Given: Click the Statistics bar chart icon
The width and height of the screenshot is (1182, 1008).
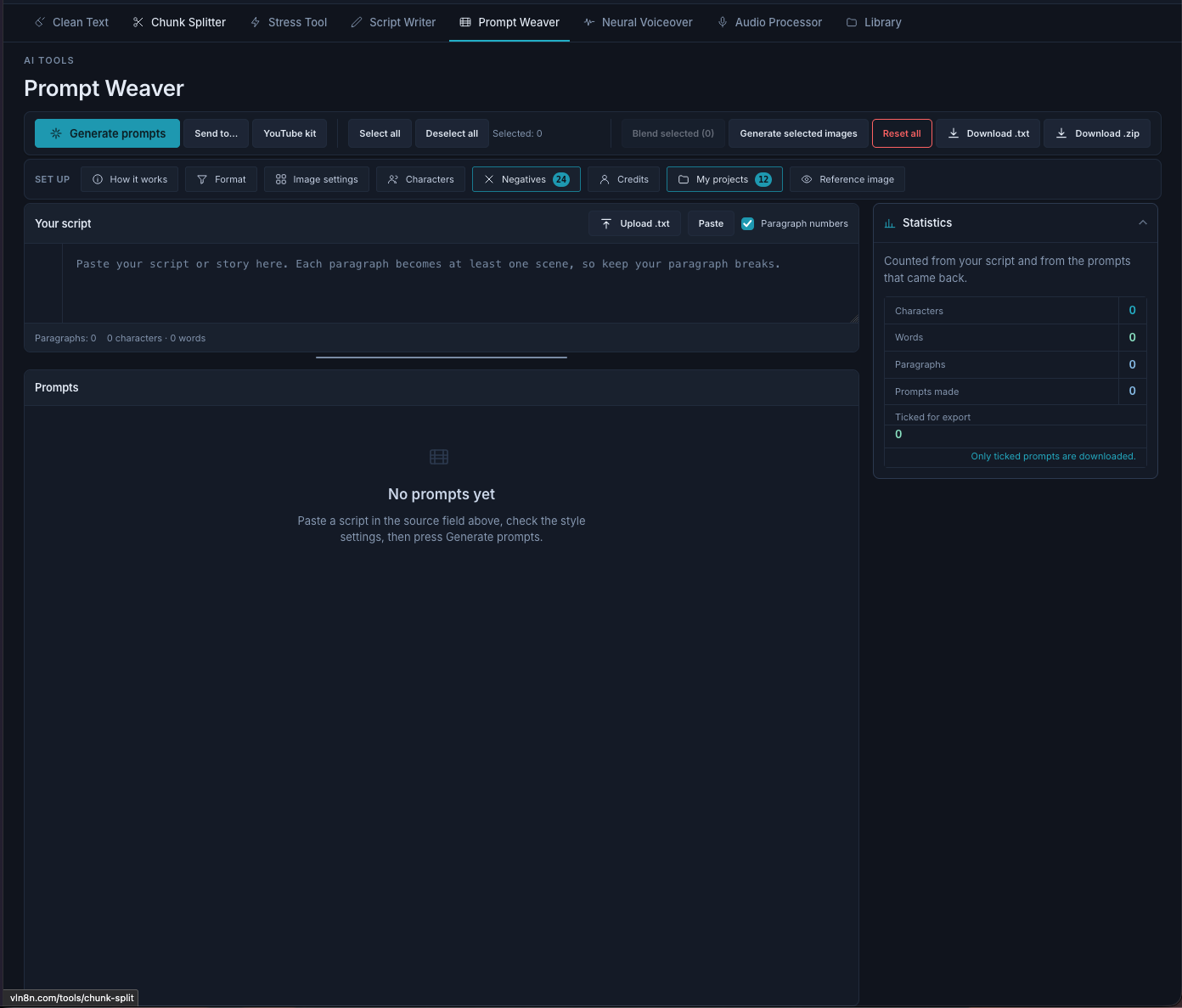Looking at the screenshot, I should (890, 223).
